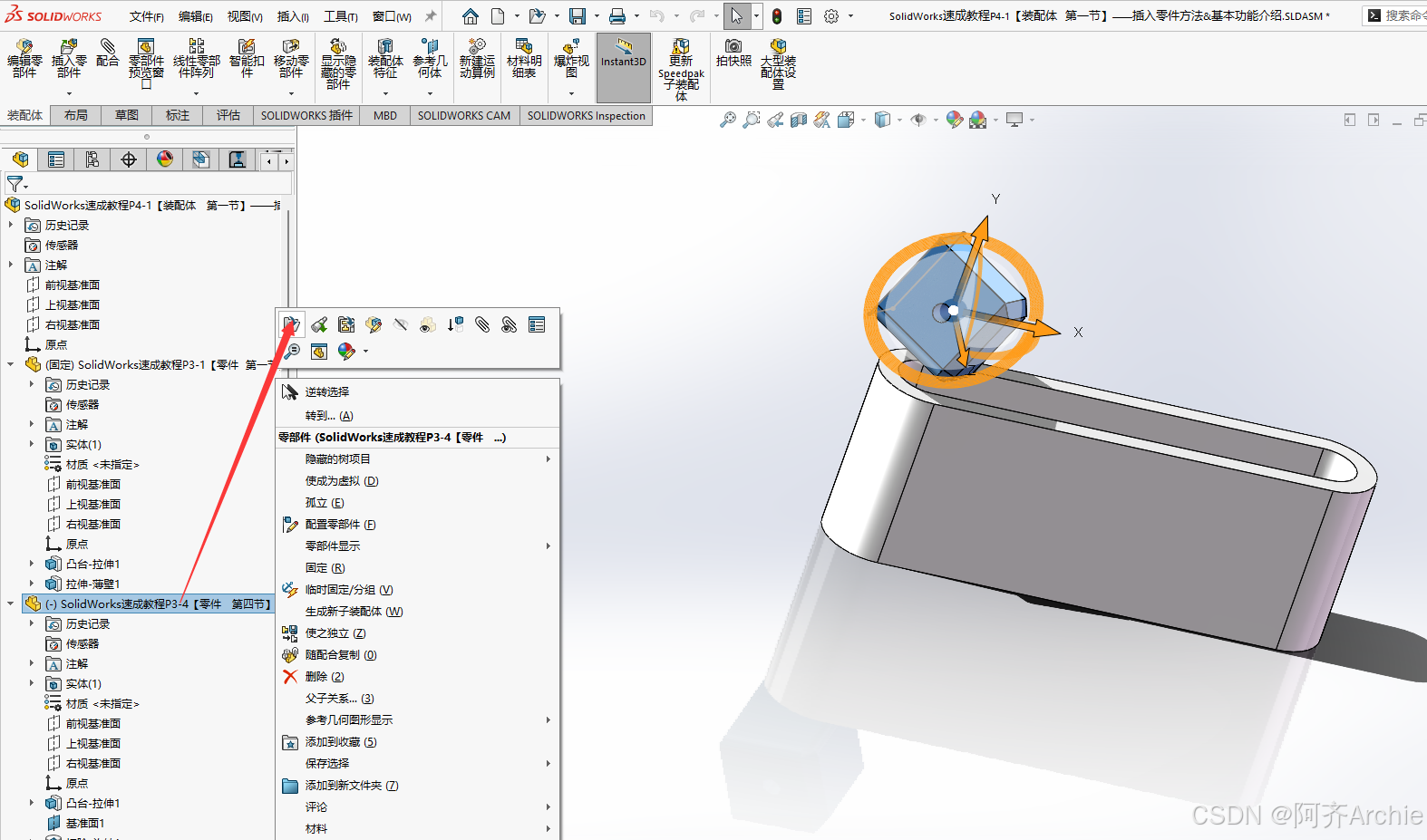1427x840 pixels.
Task: Collapse the SolidWorks速成教程P3-4 component node
Action: [x=11, y=603]
